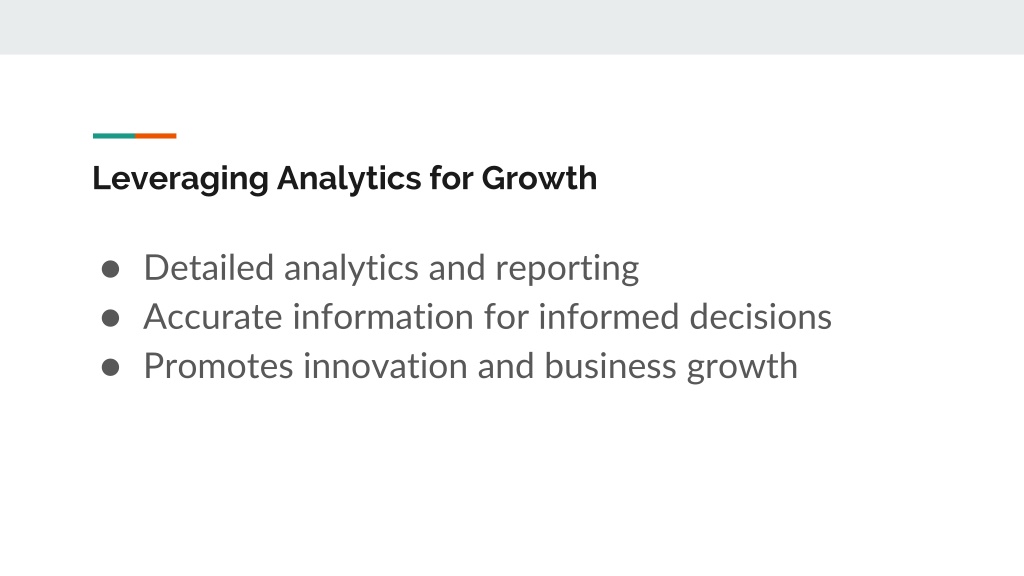
Task: Place cursor on the word 'Growth' in title
Action: point(539,178)
